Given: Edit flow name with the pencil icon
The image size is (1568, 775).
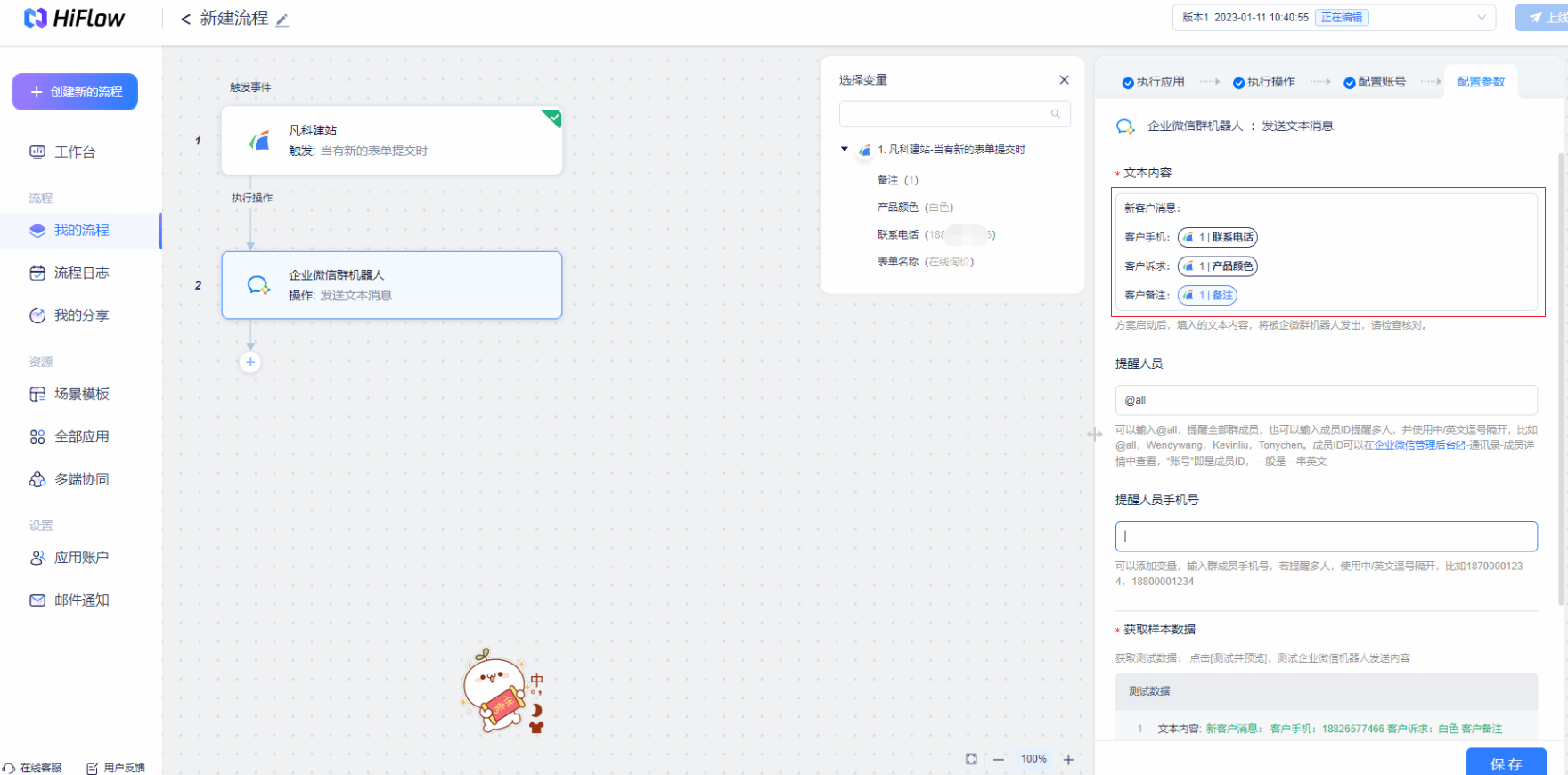Looking at the screenshot, I should (x=282, y=20).
